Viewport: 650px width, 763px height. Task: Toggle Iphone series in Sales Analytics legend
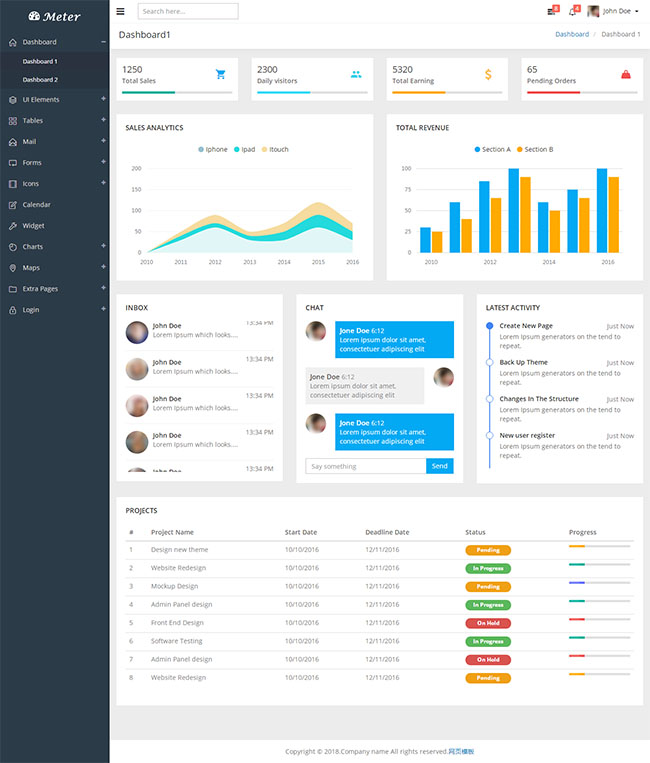(x=212, y=149)
